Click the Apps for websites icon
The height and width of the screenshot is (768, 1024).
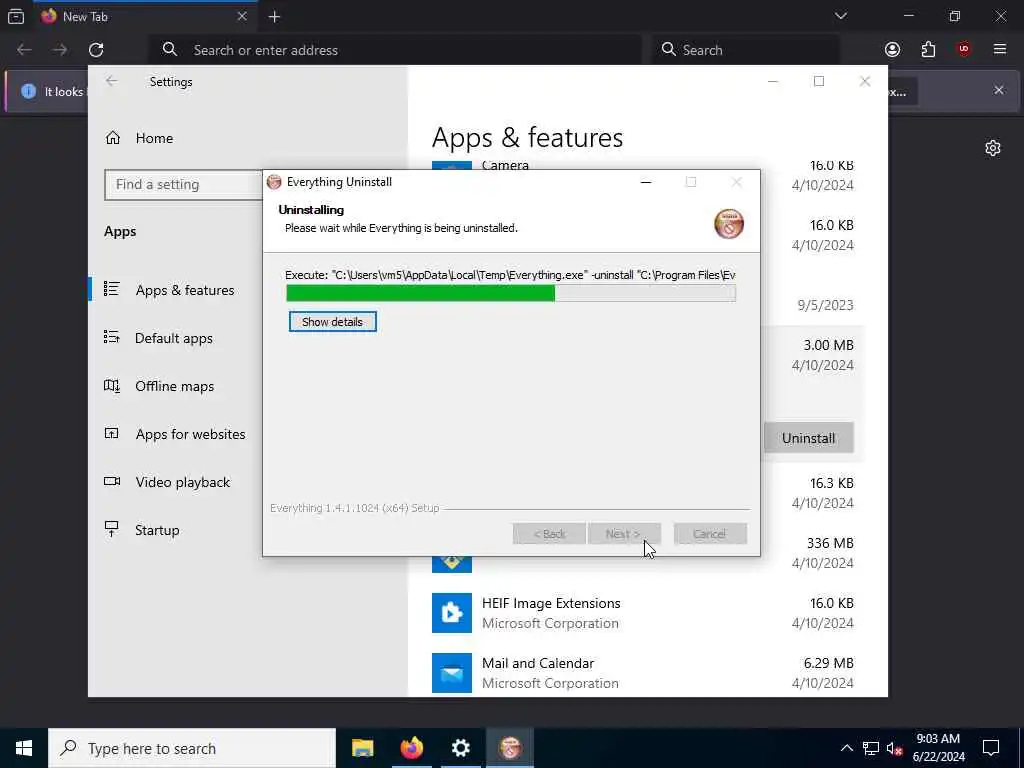112,433
